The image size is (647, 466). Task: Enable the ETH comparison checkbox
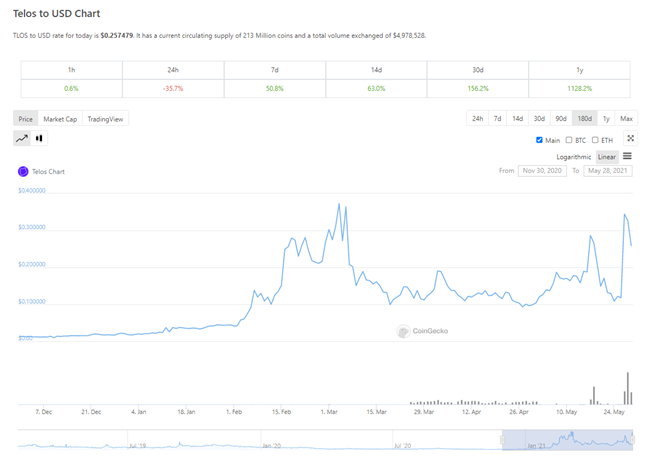click(x=595, y=140)
